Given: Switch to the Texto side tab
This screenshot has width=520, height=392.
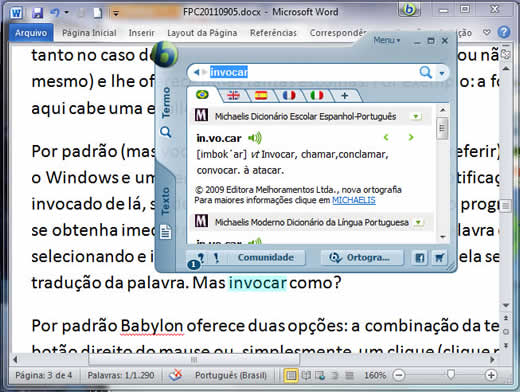Looking at the screenshot, I should [166, 213].
